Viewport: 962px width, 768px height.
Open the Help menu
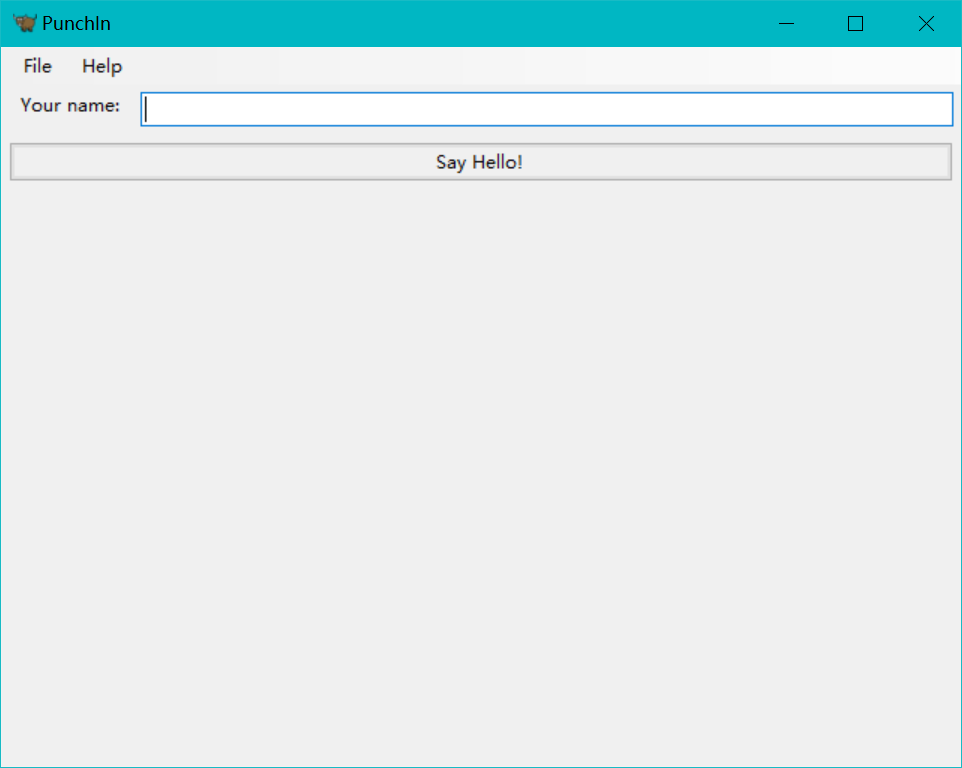click(x=102, y=67)
